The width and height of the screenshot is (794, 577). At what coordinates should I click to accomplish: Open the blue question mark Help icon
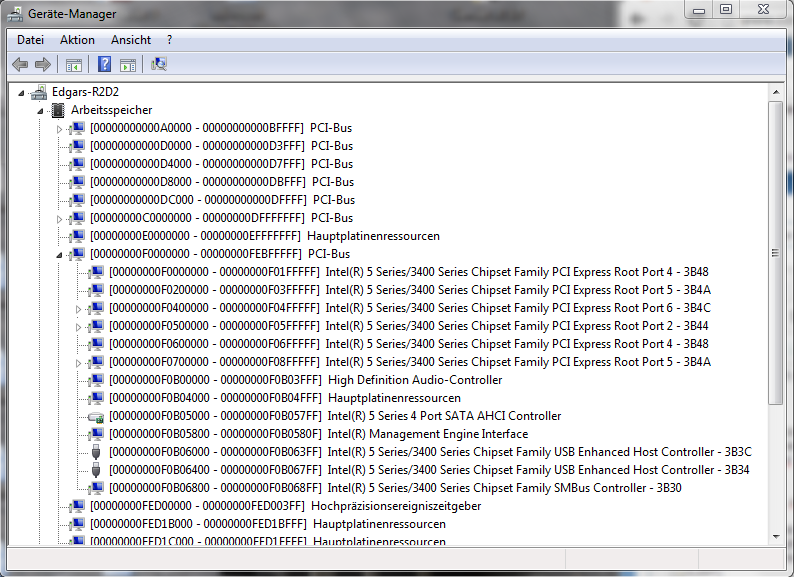point(104,64)
